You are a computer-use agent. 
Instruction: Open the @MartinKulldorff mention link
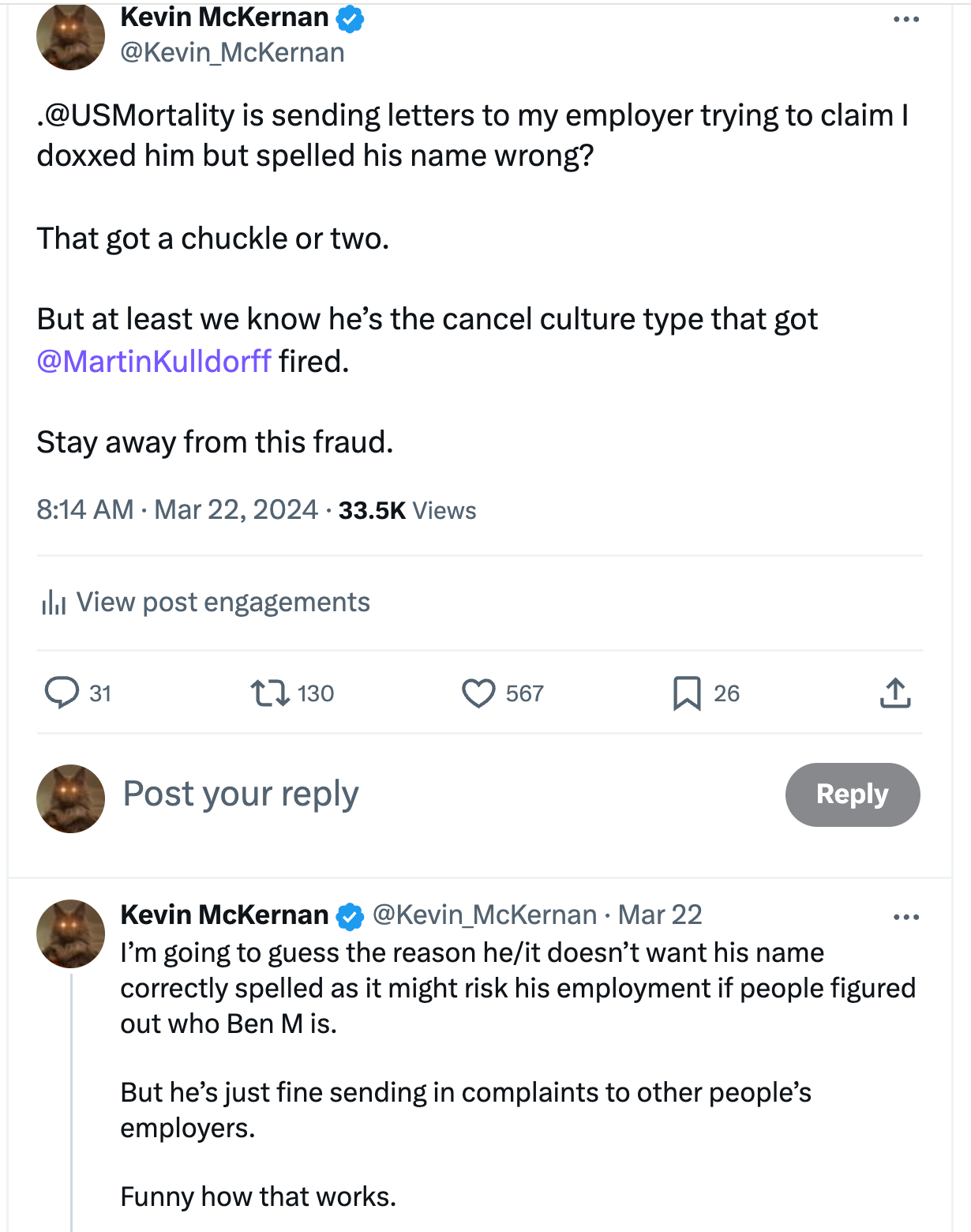154,361
